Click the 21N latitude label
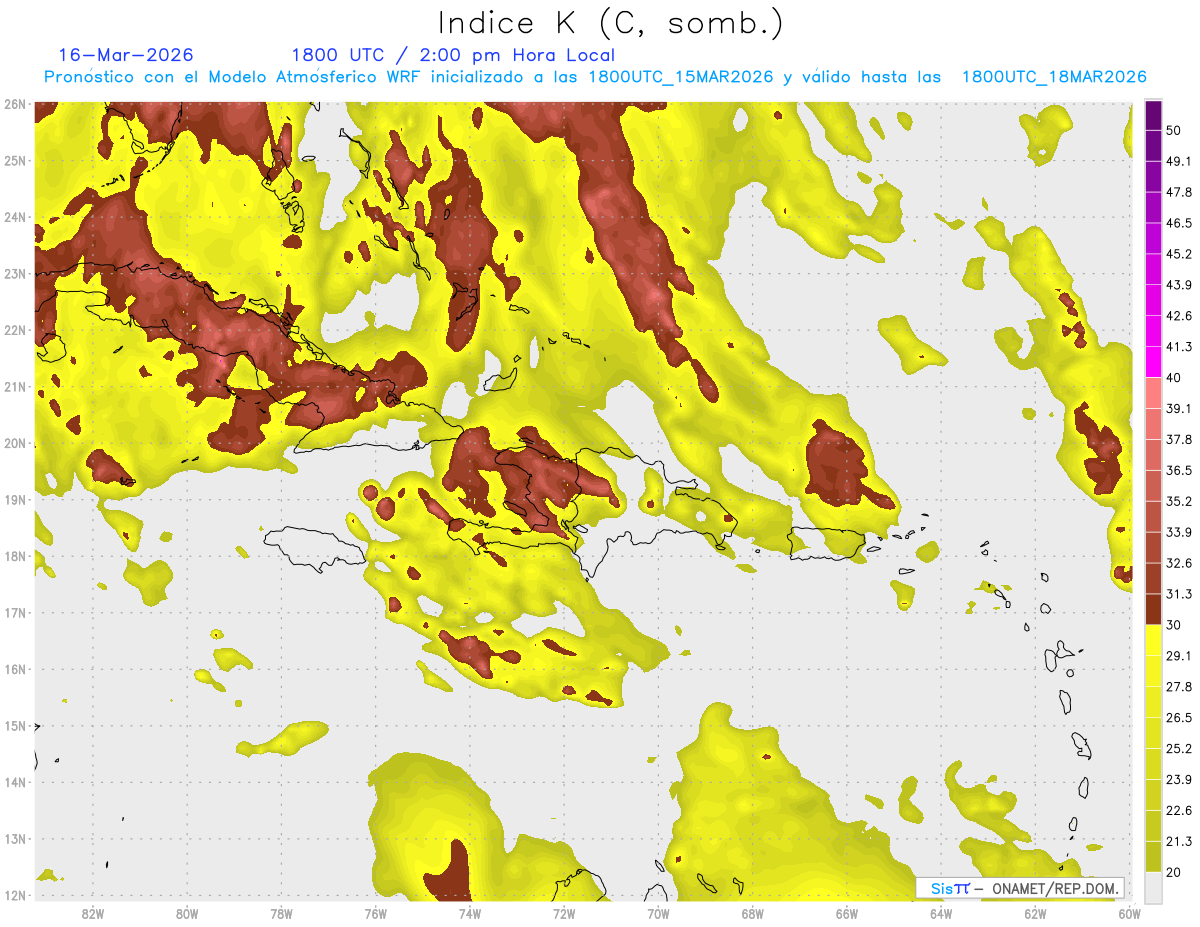Image resolution: width=1200 pixels, height=927 pixels. pos(15,387)
